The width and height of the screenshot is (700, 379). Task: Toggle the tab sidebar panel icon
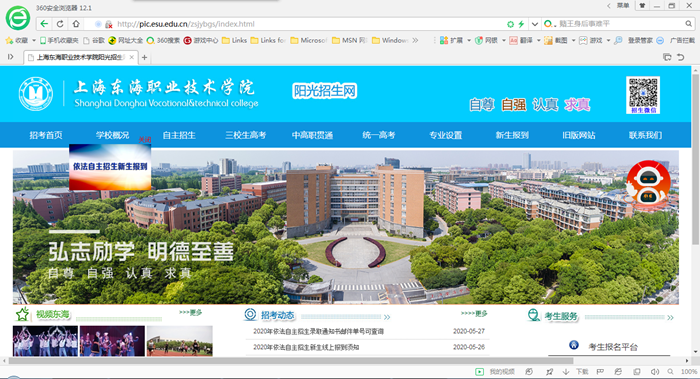(11, 57)
